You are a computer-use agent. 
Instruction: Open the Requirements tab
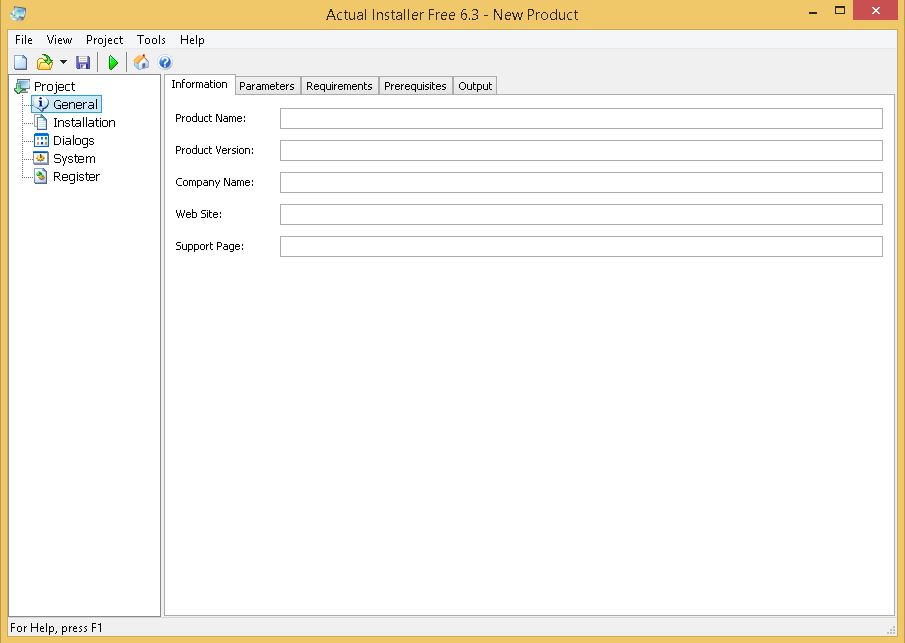[339, 85]
